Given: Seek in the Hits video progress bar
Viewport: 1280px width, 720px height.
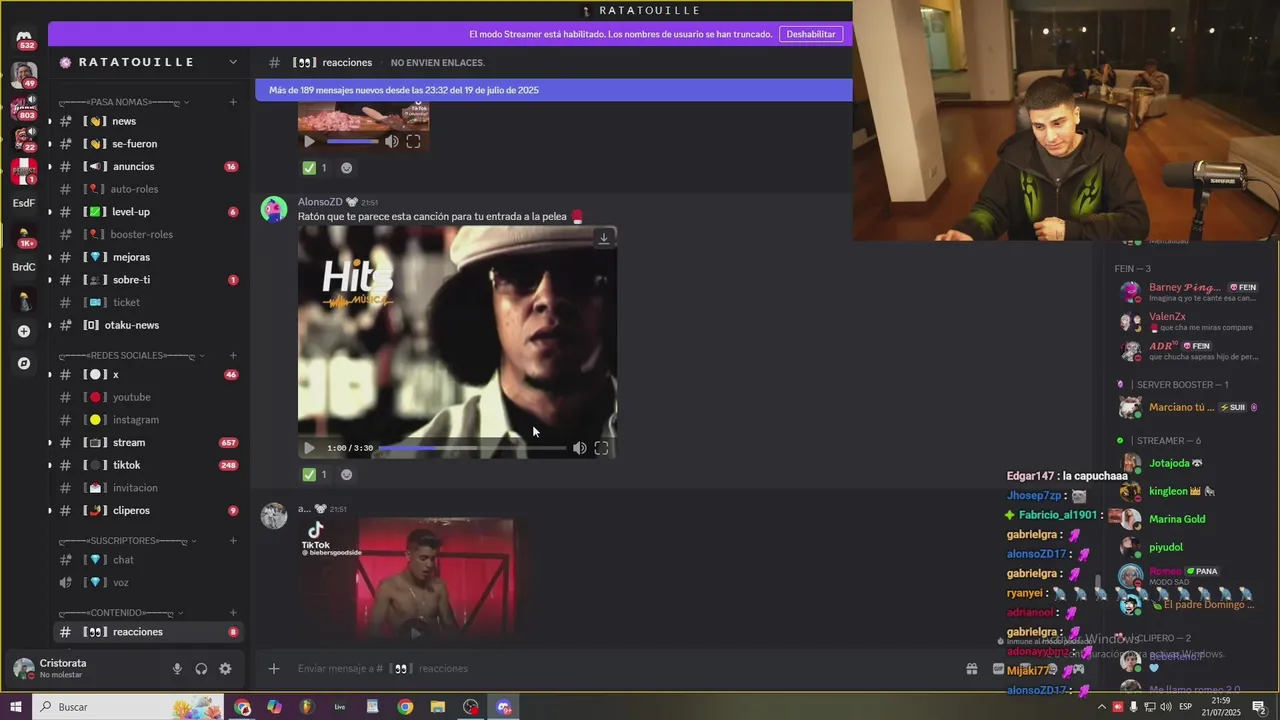Looking at the screenshot, I should click(x=472, y=448).
